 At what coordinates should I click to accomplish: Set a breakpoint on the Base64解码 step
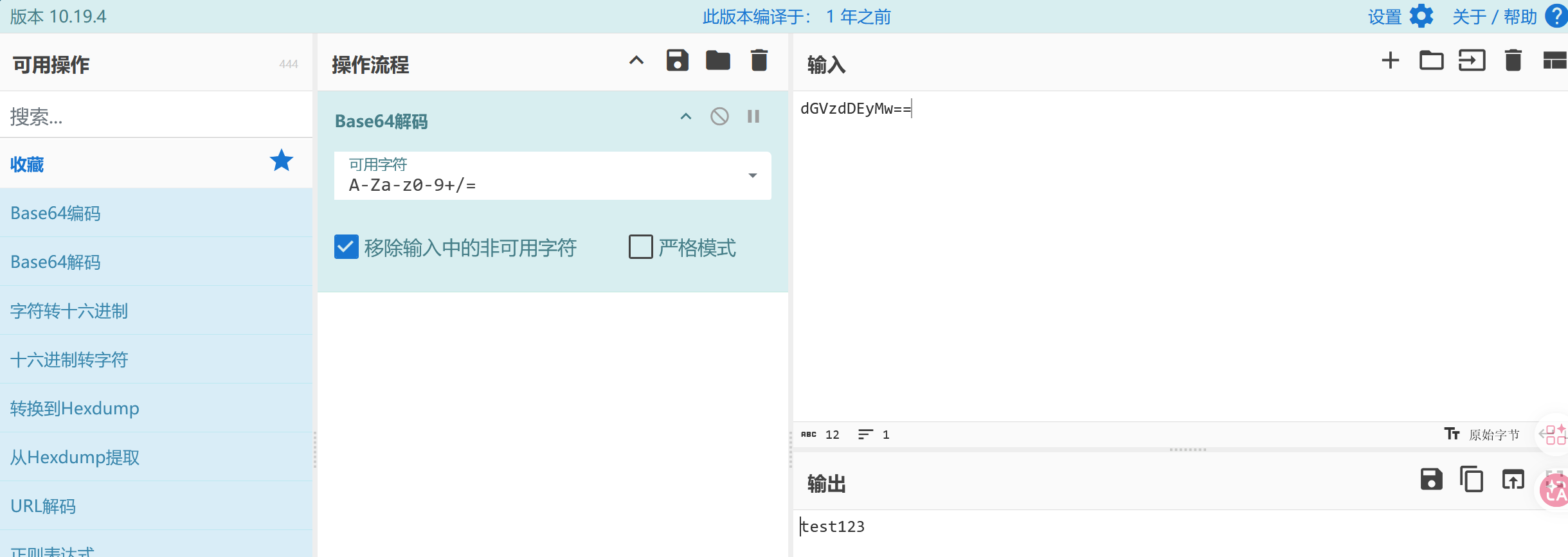(753, 116)
